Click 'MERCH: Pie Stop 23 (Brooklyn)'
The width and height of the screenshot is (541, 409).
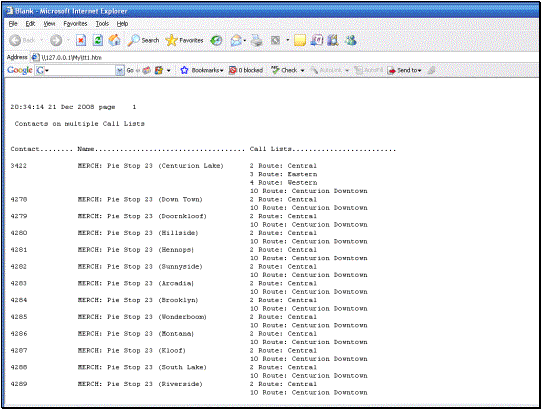pyautogui.click(x=138, y=300)
